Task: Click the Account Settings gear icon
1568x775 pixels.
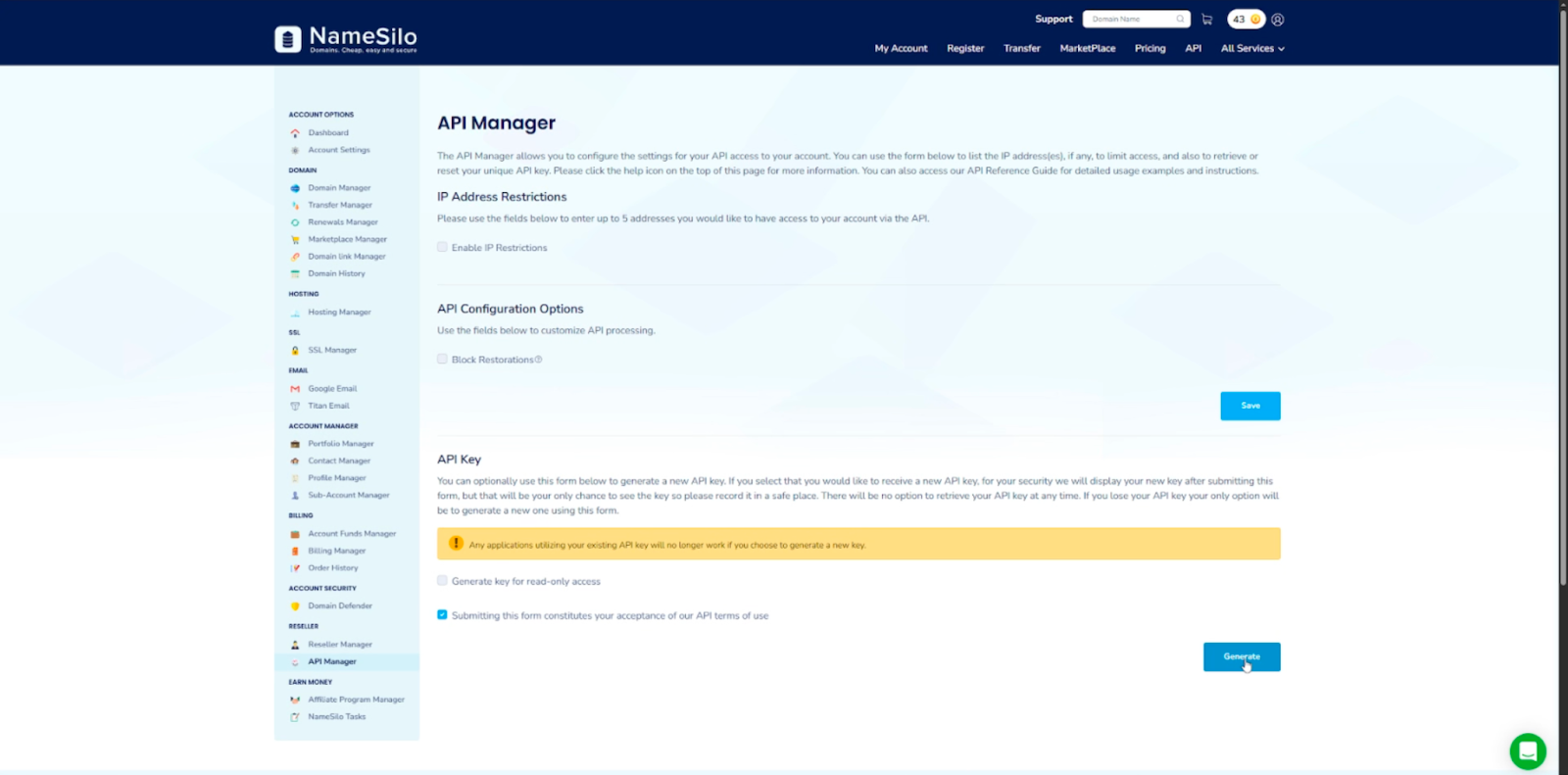Action: click(x=295, y=150)
